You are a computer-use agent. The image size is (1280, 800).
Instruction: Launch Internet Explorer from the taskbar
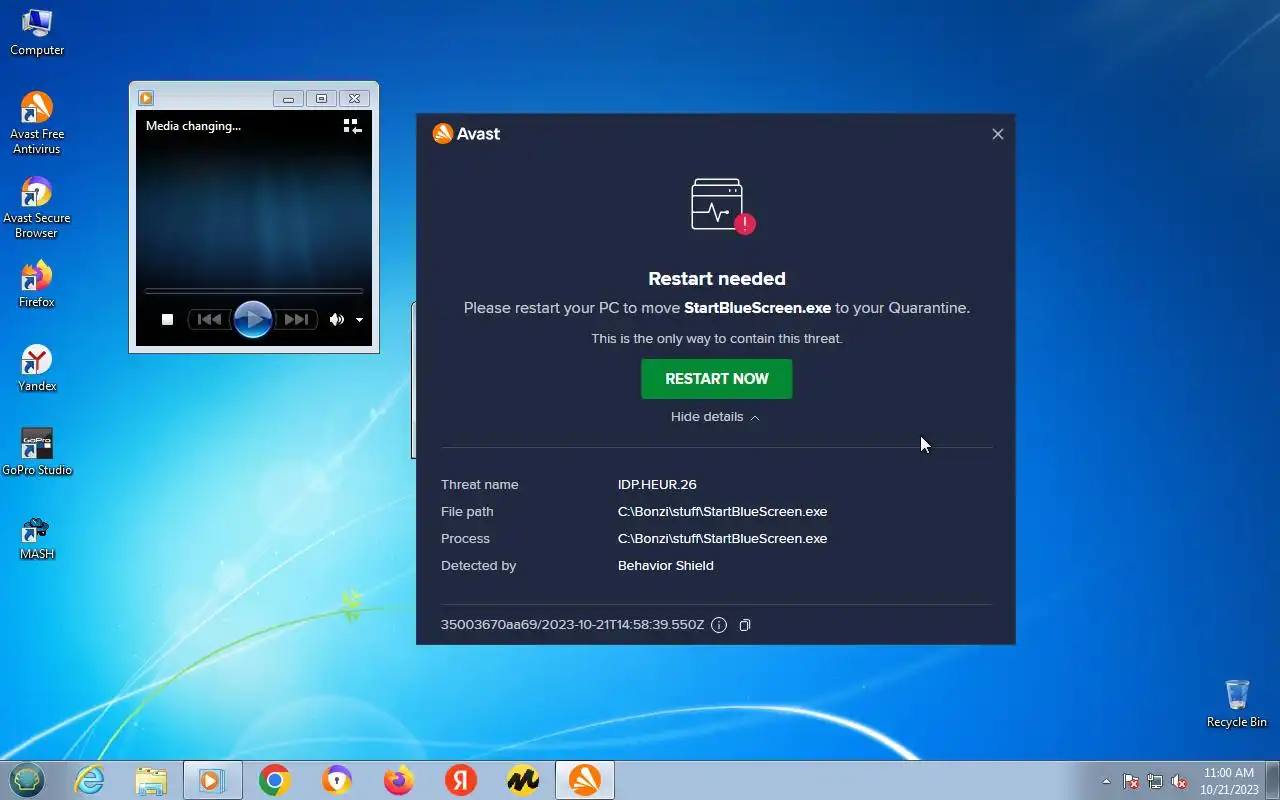[90, 781]
